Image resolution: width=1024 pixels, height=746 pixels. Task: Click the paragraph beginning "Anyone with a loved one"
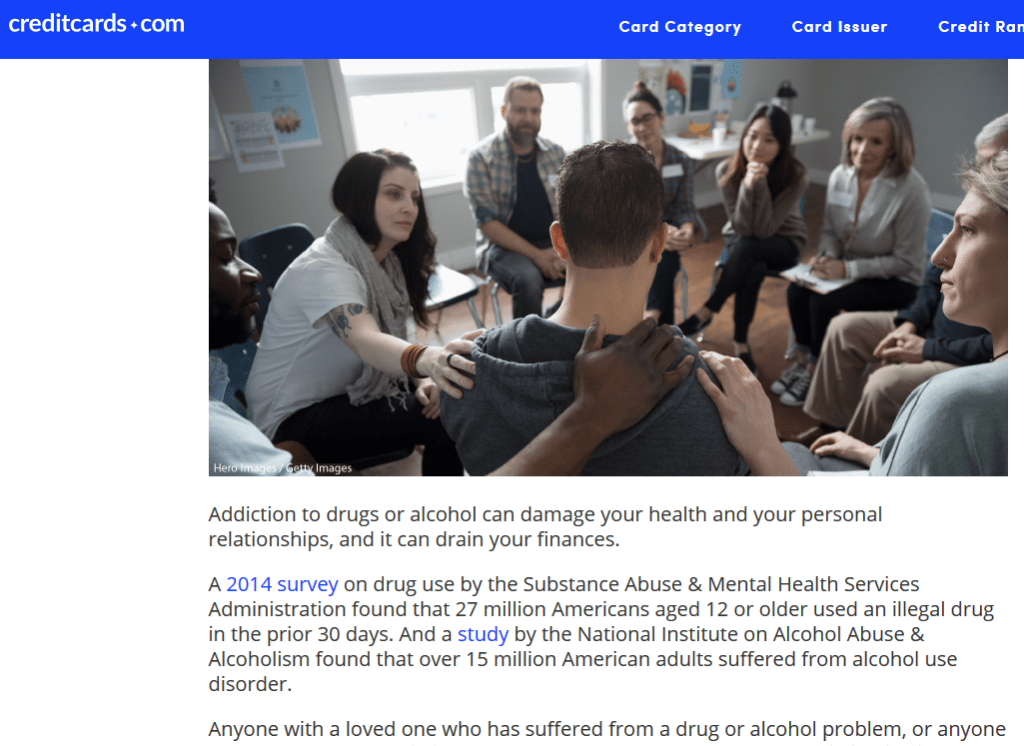tap(607, 728)
